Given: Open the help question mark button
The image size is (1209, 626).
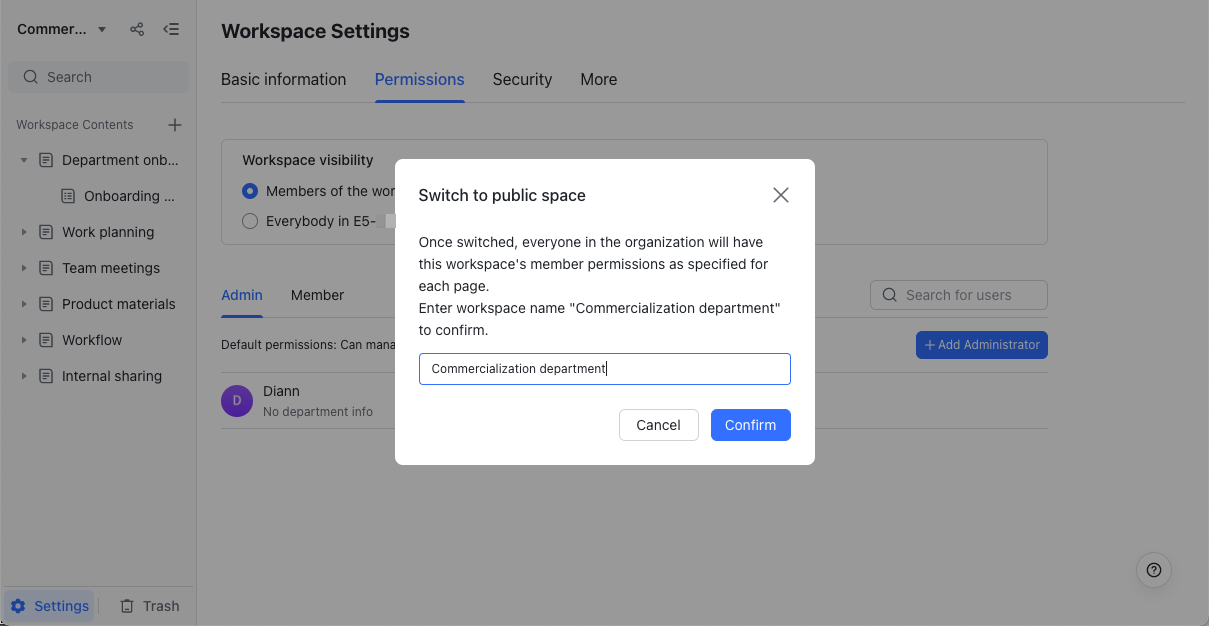Looking at the screenshot, I should click(1154, 570).
